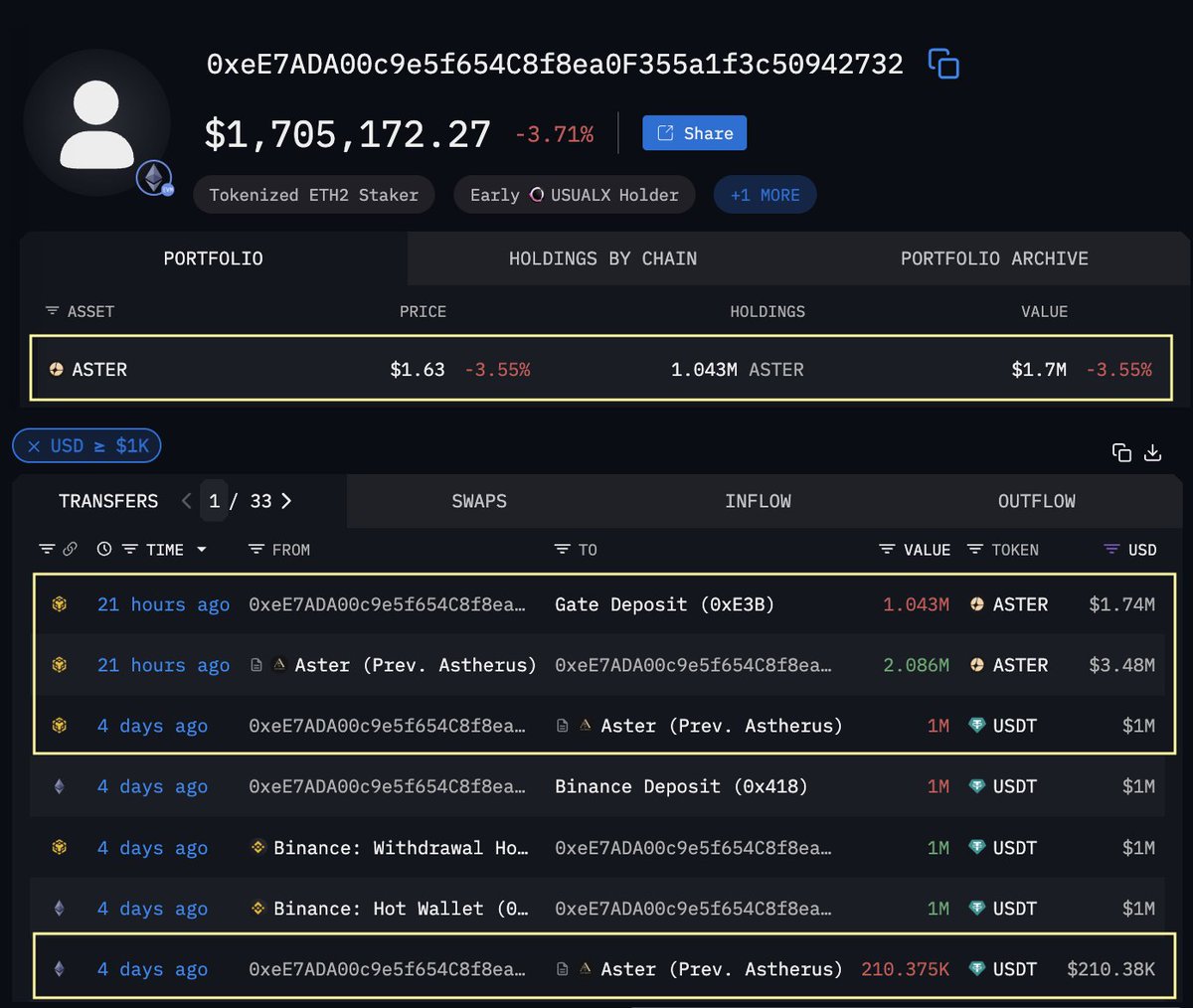The width and height of the screenshot is (1193, 1008).
Task: Click the USDT icon in the $210.38K row
Action: (977, 969)
